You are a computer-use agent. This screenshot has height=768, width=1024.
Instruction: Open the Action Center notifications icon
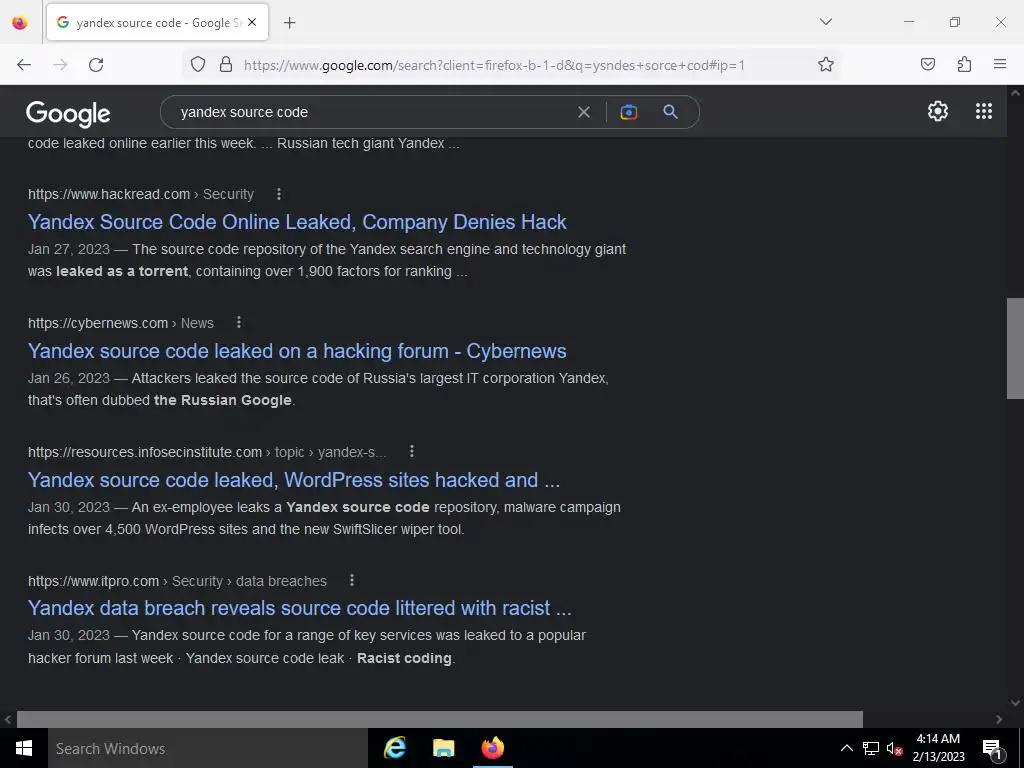(992, 748)
